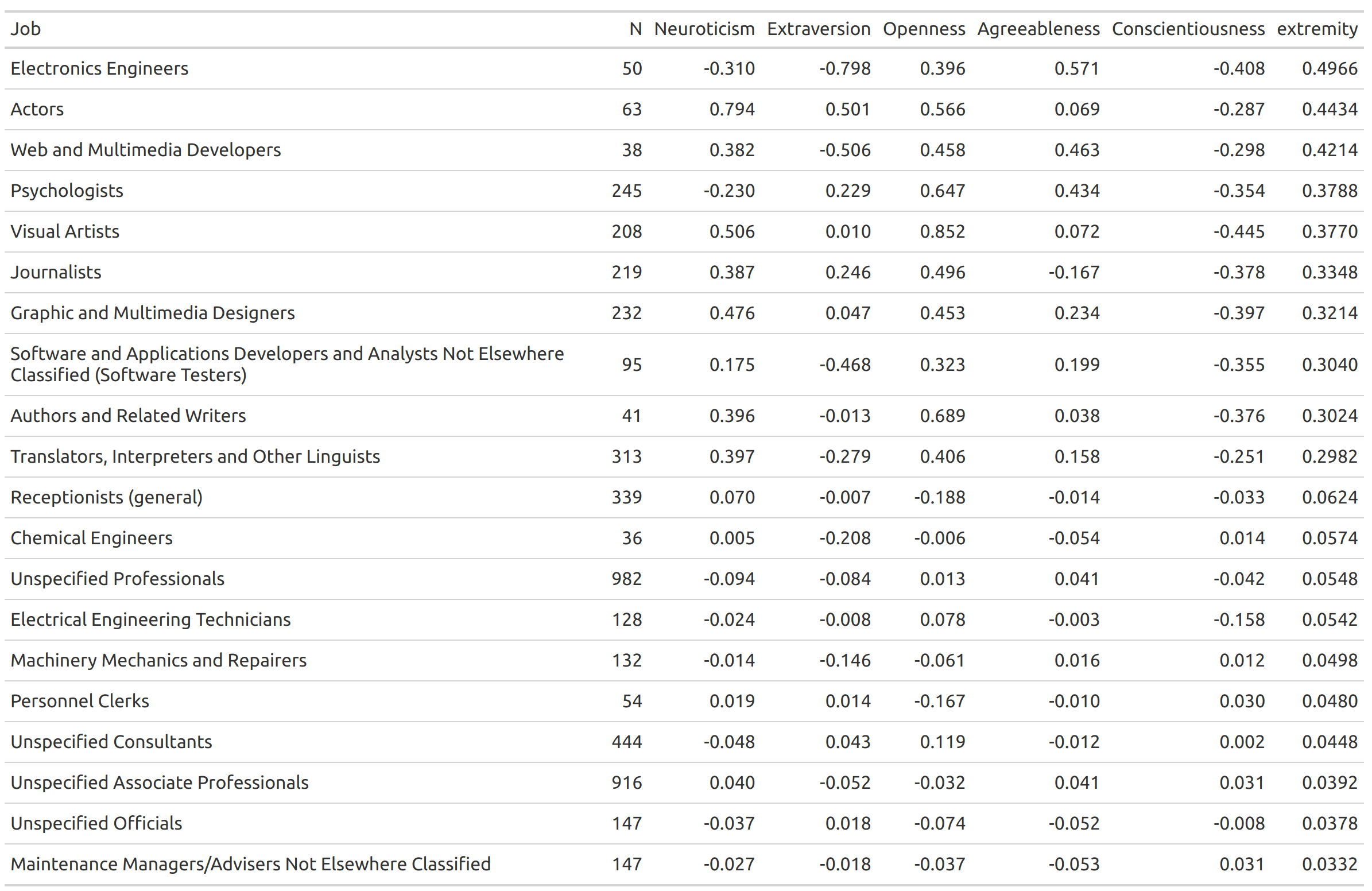Select the Unspecified Consultants job name
The height and width of the screenshot is (891, 1372).
(x=111, y=742)
